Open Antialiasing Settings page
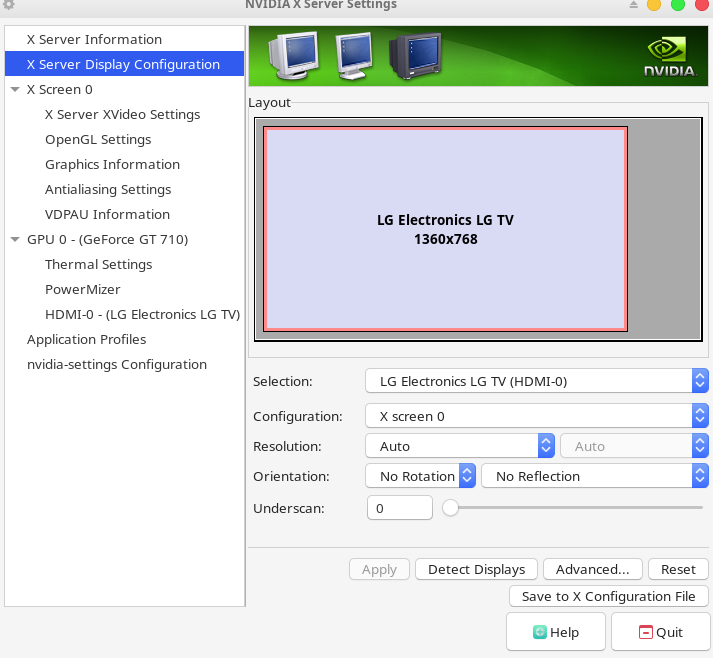This screenshot has height=658, width=713. pyautogui.click(x=108, y=190)
